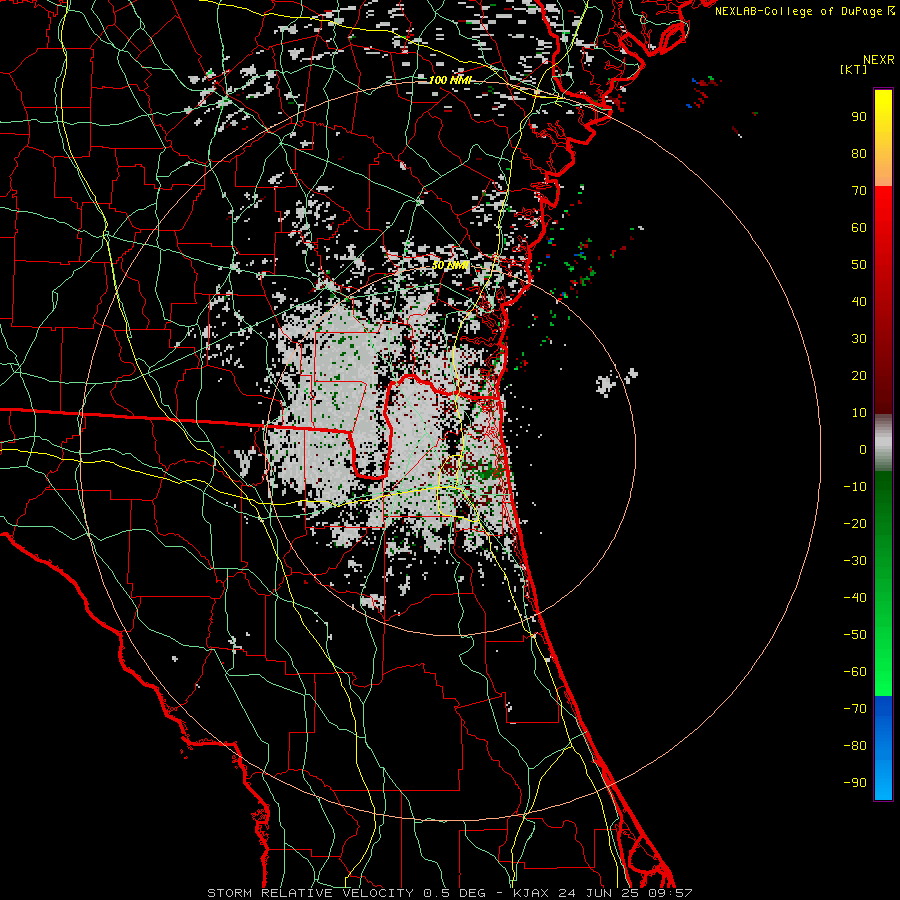Click the -20 value on velocity scale

tap(855, 523)
